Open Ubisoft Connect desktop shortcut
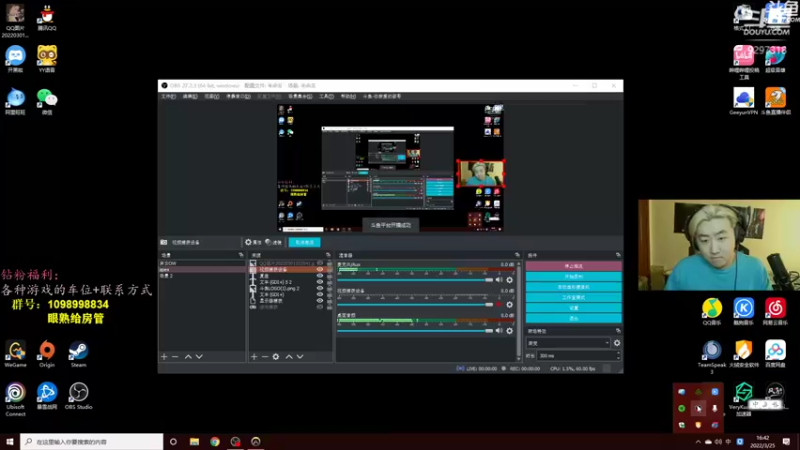Image resolution: width=800 pixels, height=450 pixels. tap(15, 399)
